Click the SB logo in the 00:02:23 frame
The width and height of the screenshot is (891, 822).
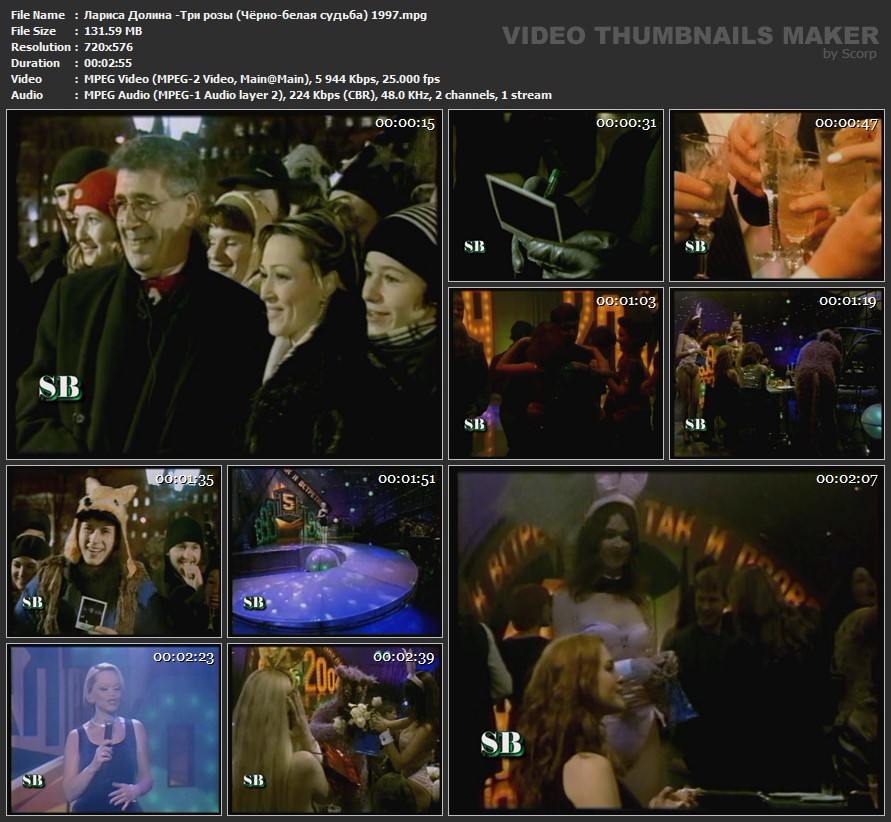tap(32, 780)
